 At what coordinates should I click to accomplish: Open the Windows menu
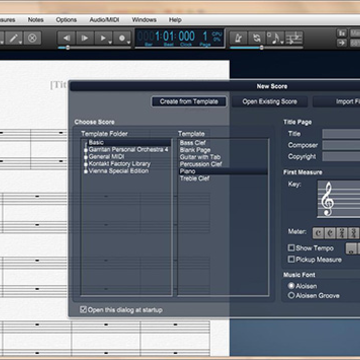point(144,20)
